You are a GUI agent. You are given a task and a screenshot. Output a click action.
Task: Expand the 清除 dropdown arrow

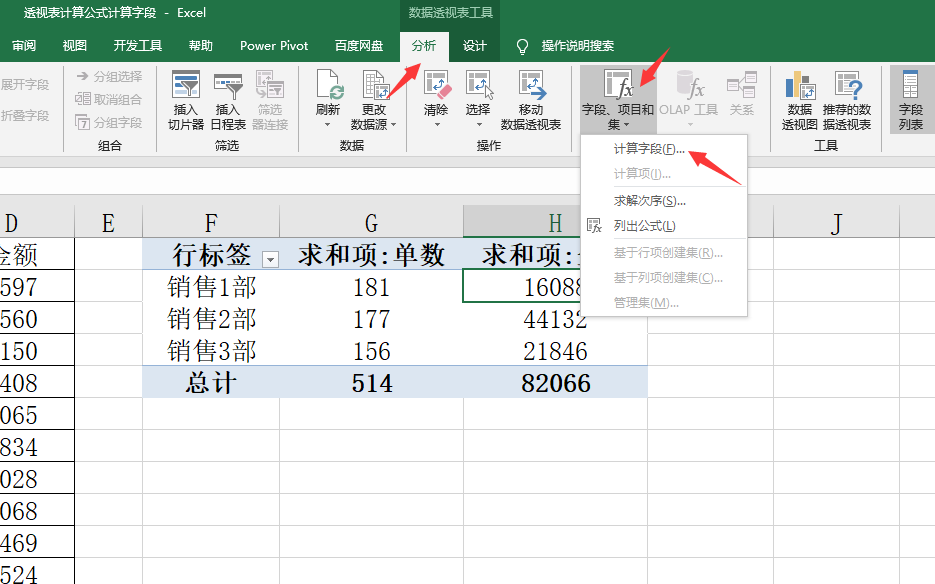click(437, 125)
